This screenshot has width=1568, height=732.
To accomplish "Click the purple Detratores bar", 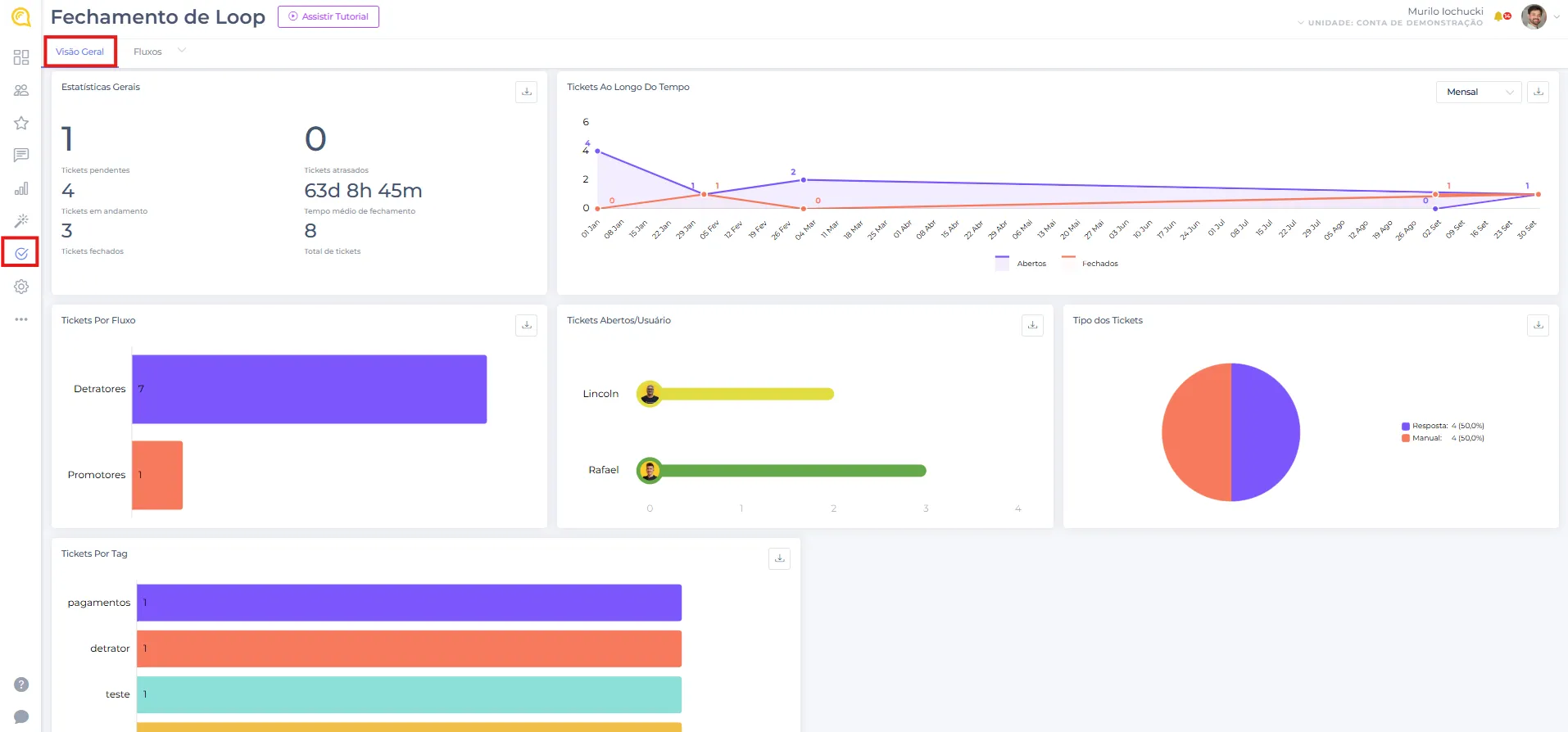I will tap(309, 389).
